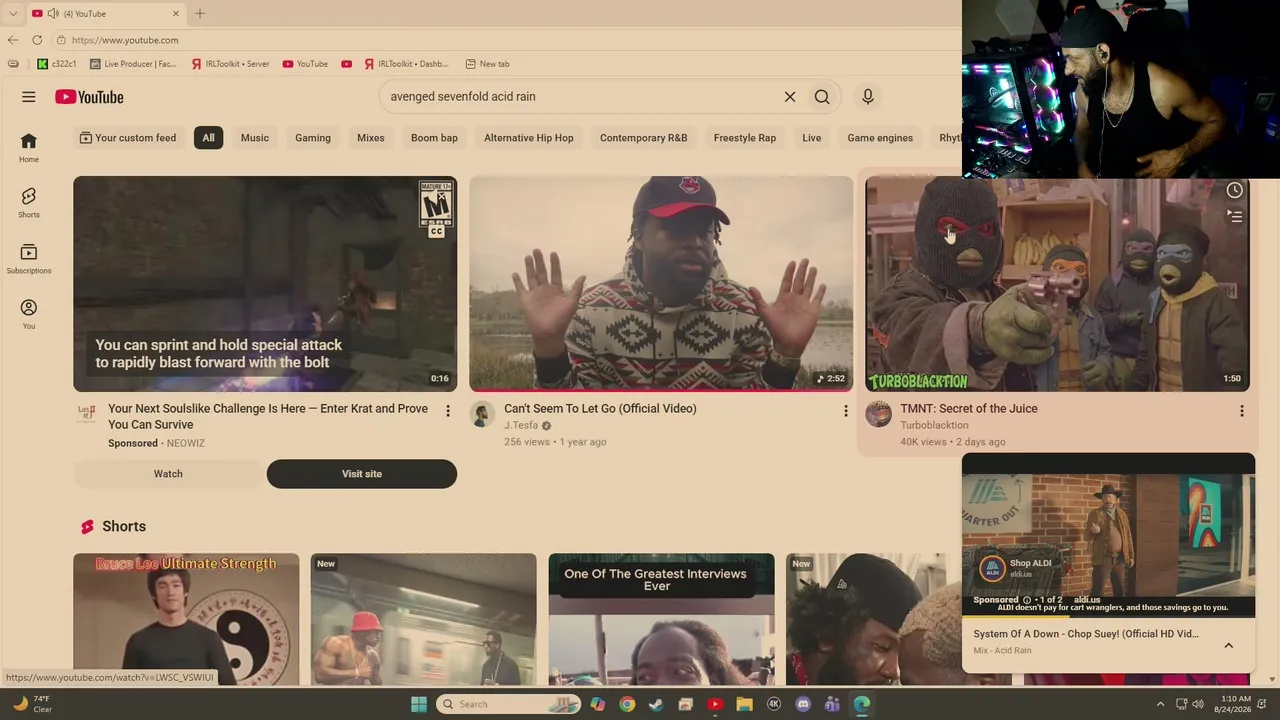
Task: Filter feed by Boom bap chip
Action: coord(434,138)
